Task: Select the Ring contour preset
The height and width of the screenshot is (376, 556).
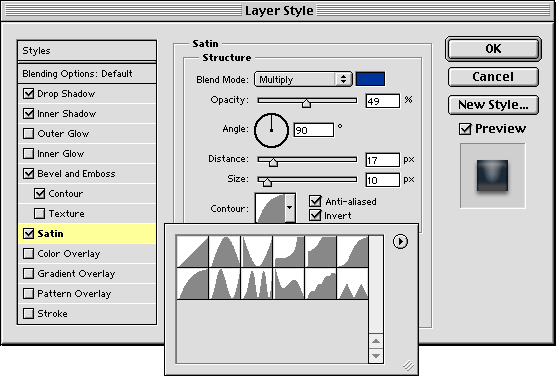Action: point(224,283)
